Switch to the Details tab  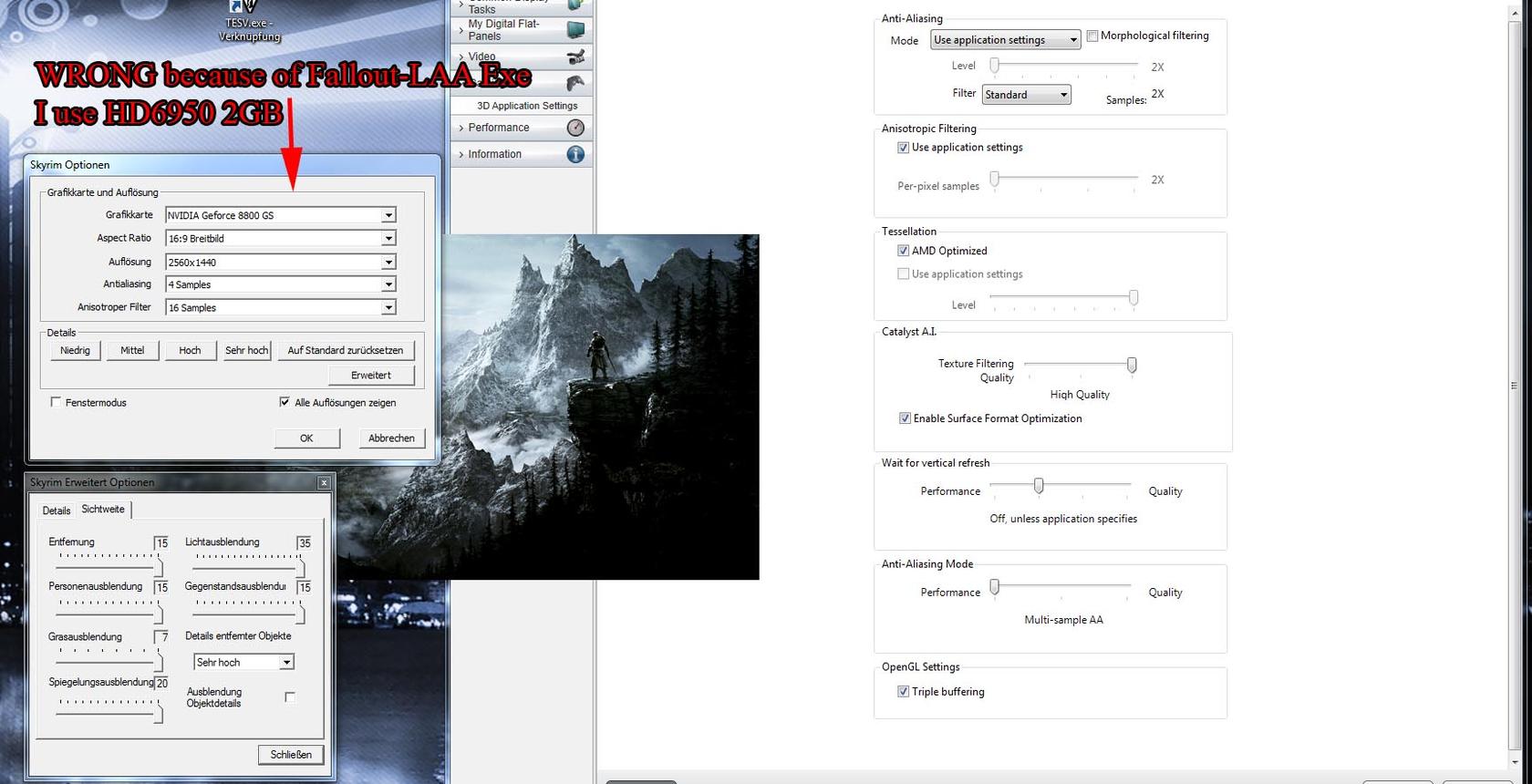point(57,511)
